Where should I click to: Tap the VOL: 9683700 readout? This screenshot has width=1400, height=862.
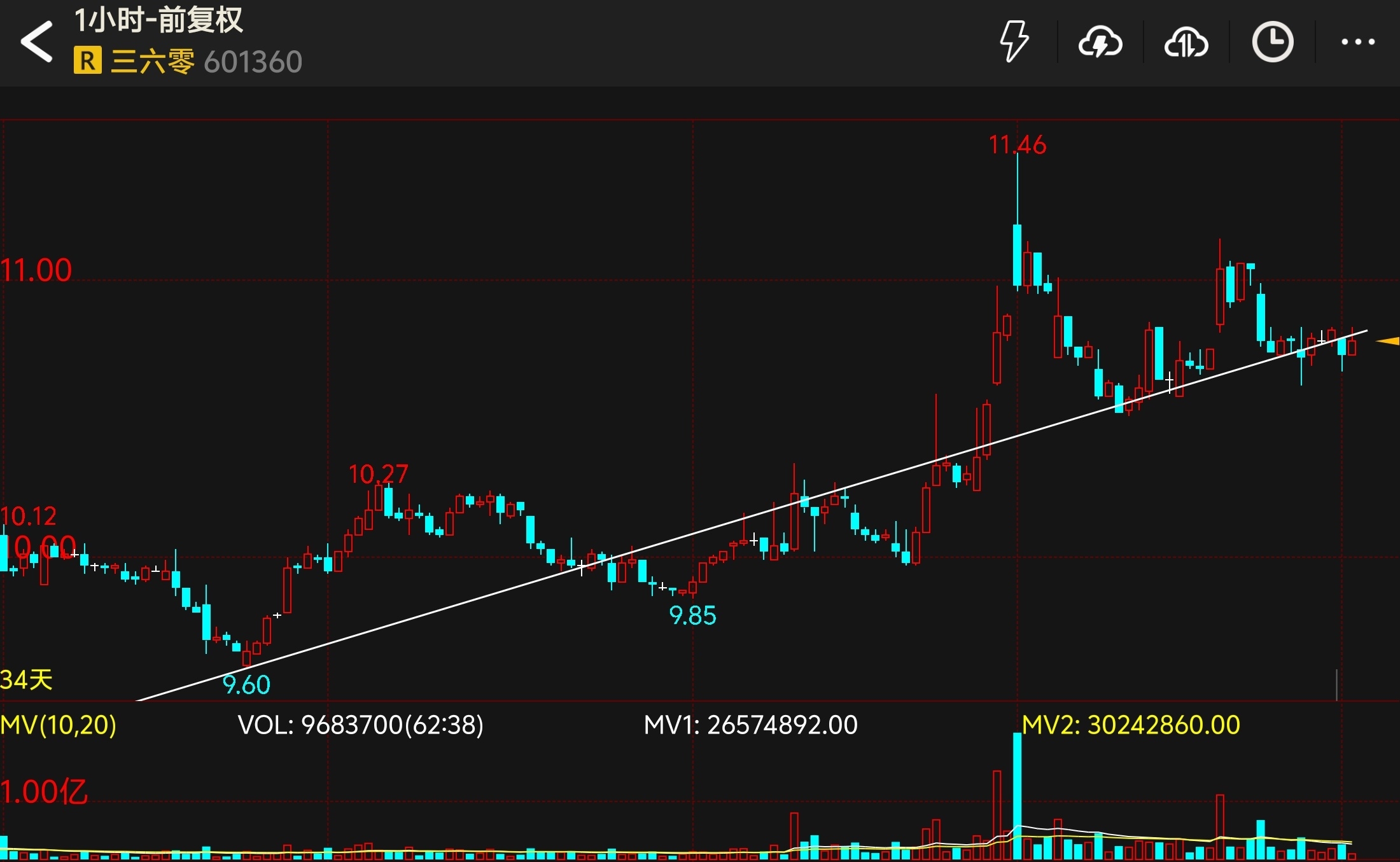pos(360,725)
